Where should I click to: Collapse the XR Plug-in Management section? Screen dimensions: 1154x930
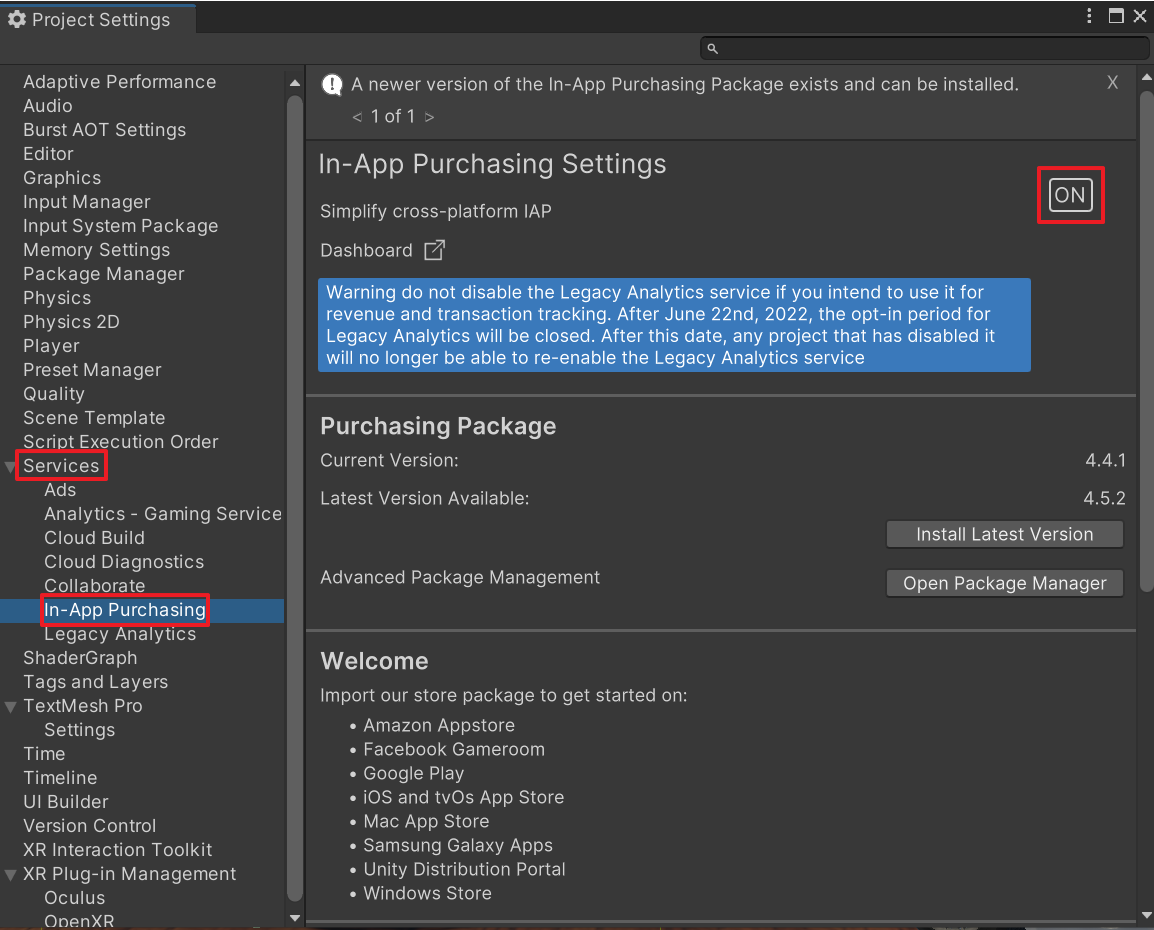click(x=10, y=875)
